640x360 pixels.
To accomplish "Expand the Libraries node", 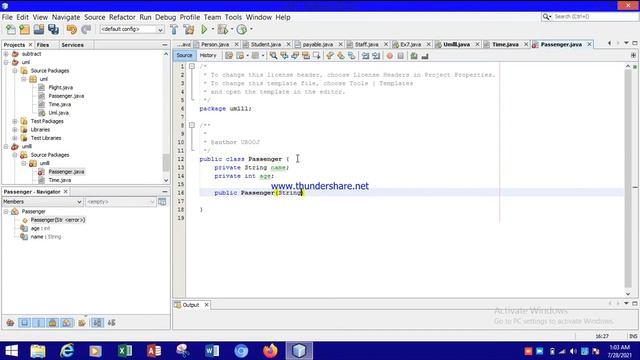I will 15,129.
